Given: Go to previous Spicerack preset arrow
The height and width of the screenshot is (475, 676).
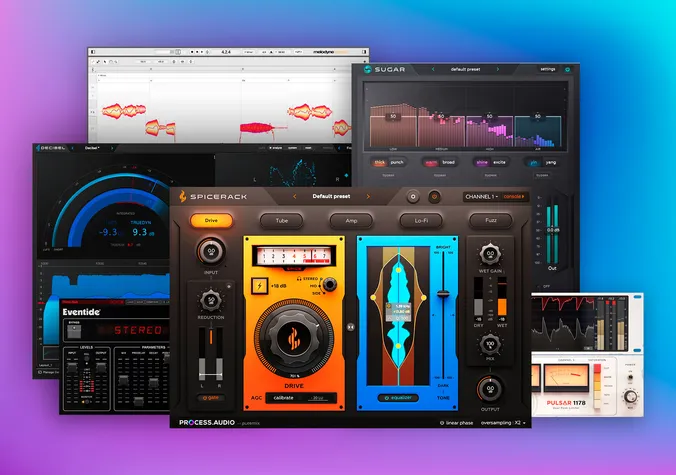Looking at the screenshot, I should pos(295,197).
